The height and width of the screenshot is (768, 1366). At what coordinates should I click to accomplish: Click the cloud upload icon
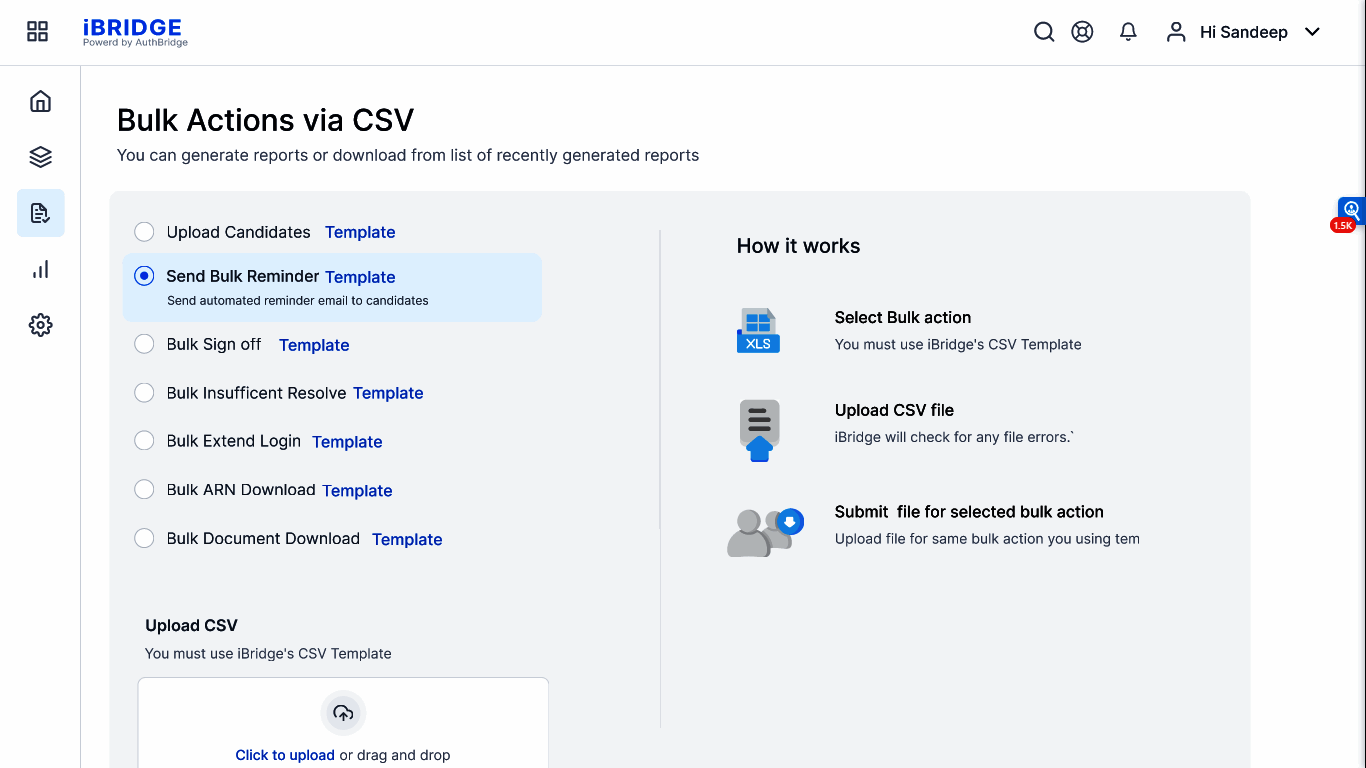(343, 713)
